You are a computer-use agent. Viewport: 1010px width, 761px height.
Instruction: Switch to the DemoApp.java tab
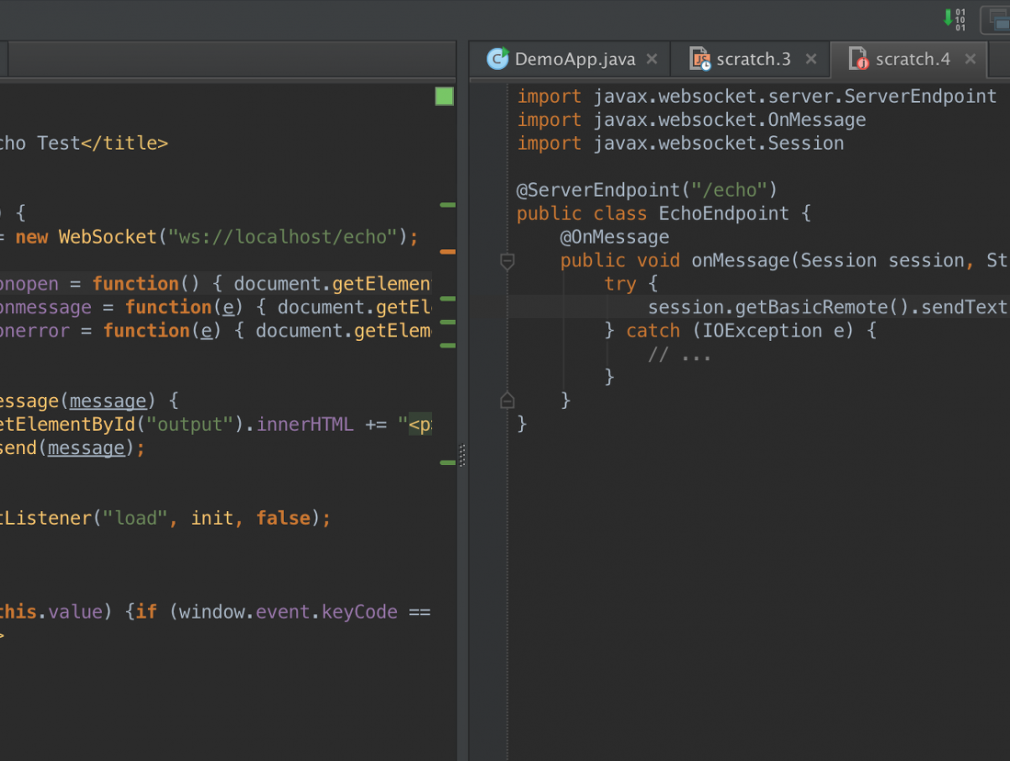(569, 59)
